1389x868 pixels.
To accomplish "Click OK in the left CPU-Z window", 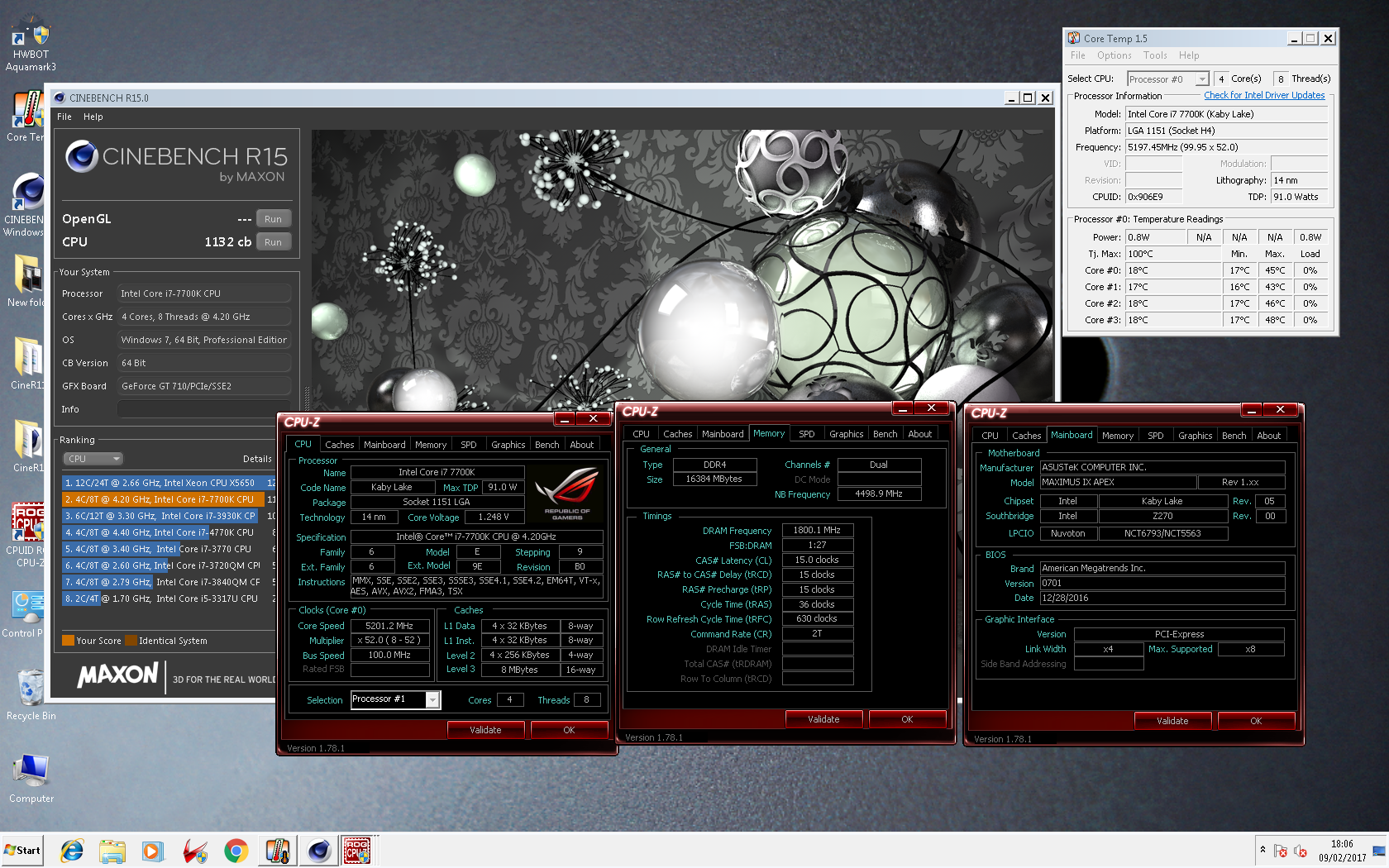I will (569, 730).
